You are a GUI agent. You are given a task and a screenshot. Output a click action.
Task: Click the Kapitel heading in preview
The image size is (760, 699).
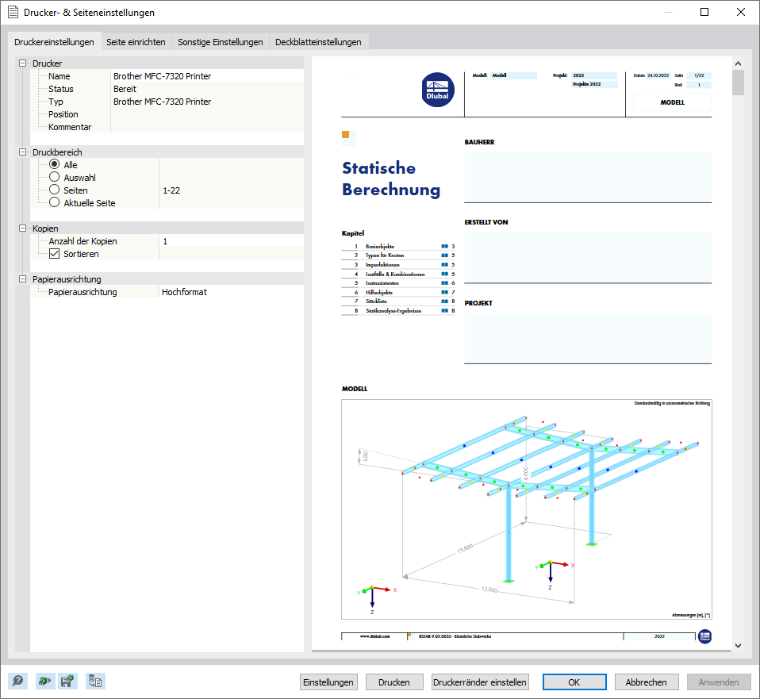click(353, 233)
